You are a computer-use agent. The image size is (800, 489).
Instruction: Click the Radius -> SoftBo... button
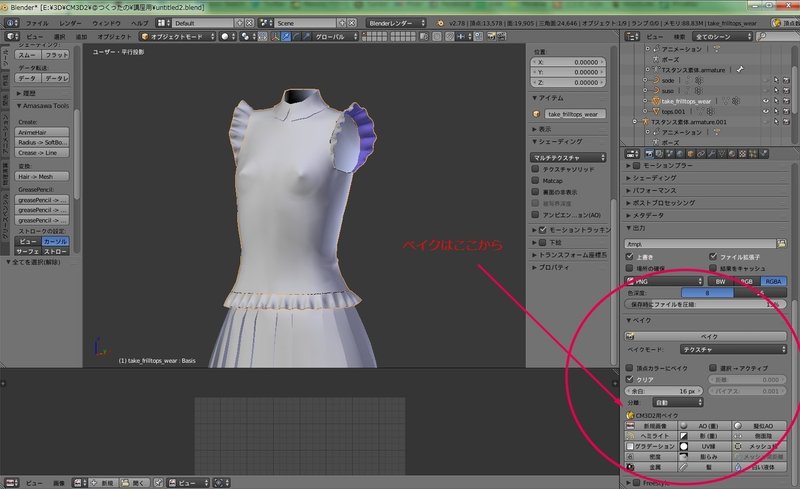[x=42, y=142]
